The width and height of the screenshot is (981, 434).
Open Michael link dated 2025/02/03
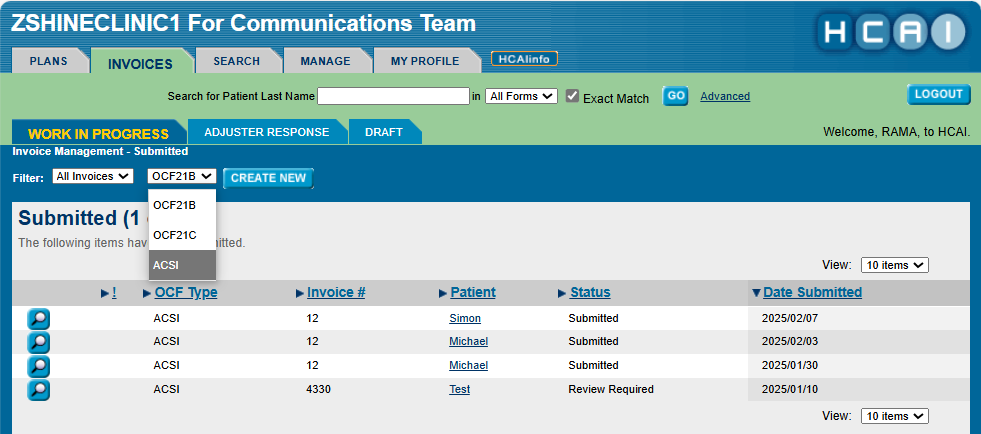pos(469,341)
